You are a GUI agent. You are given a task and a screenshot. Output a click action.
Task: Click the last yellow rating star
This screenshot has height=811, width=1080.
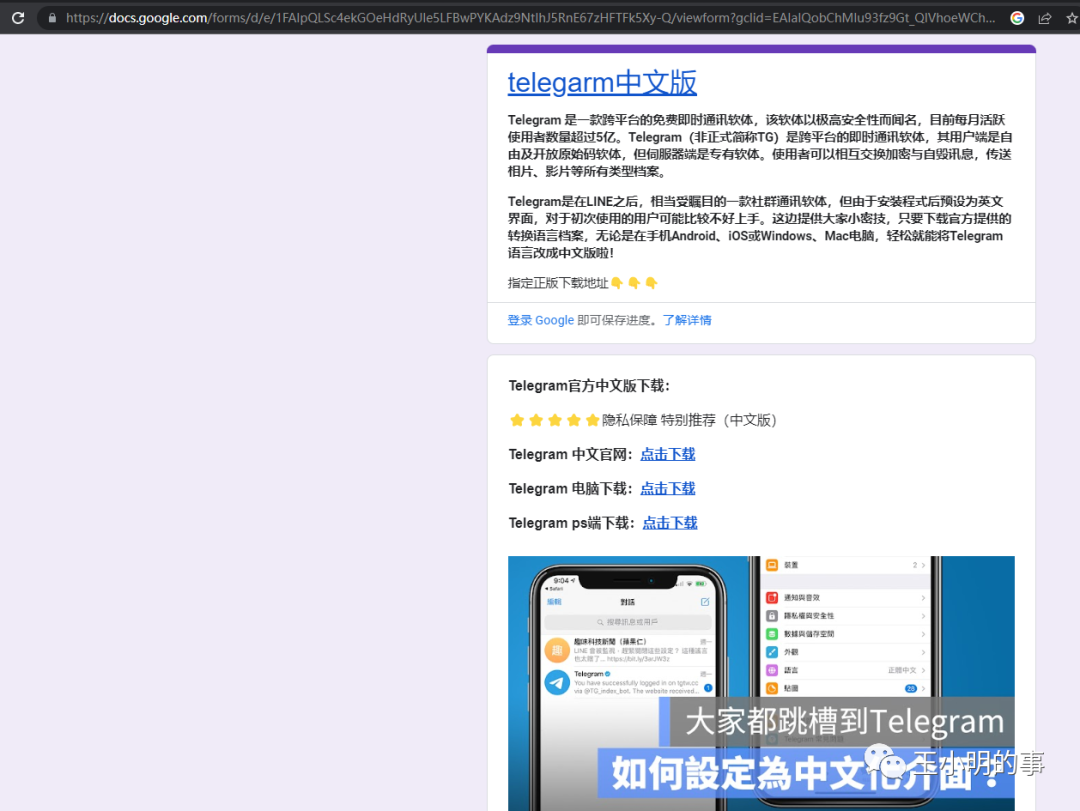tap(592, 420)
